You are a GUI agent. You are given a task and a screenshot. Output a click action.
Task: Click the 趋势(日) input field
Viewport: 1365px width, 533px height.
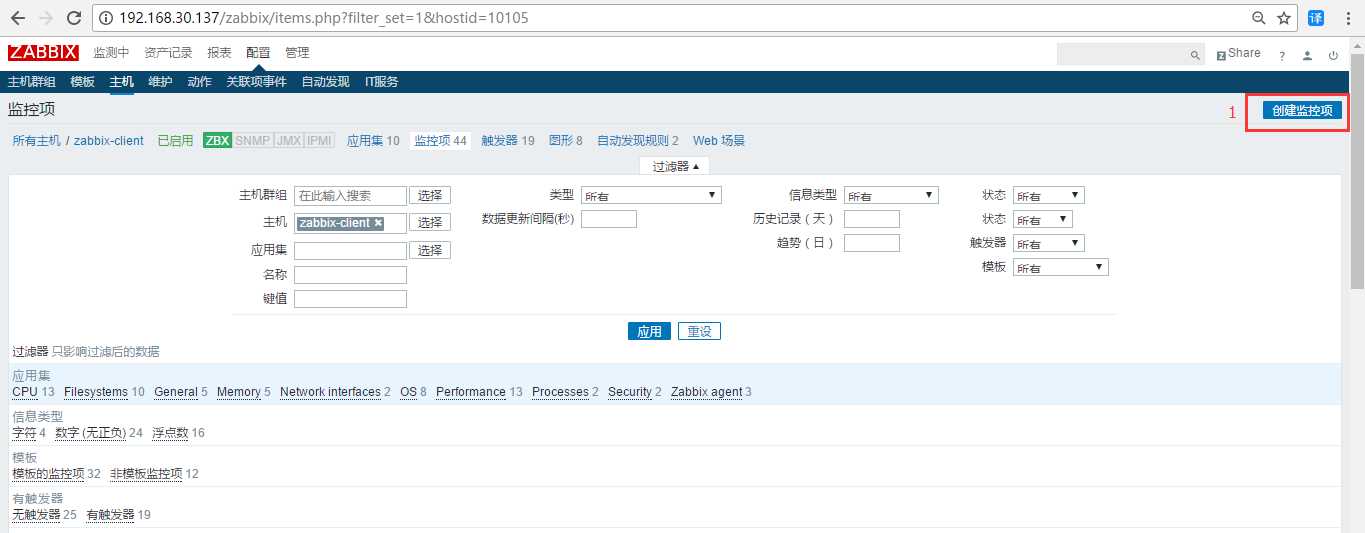[x=872, y=243]
